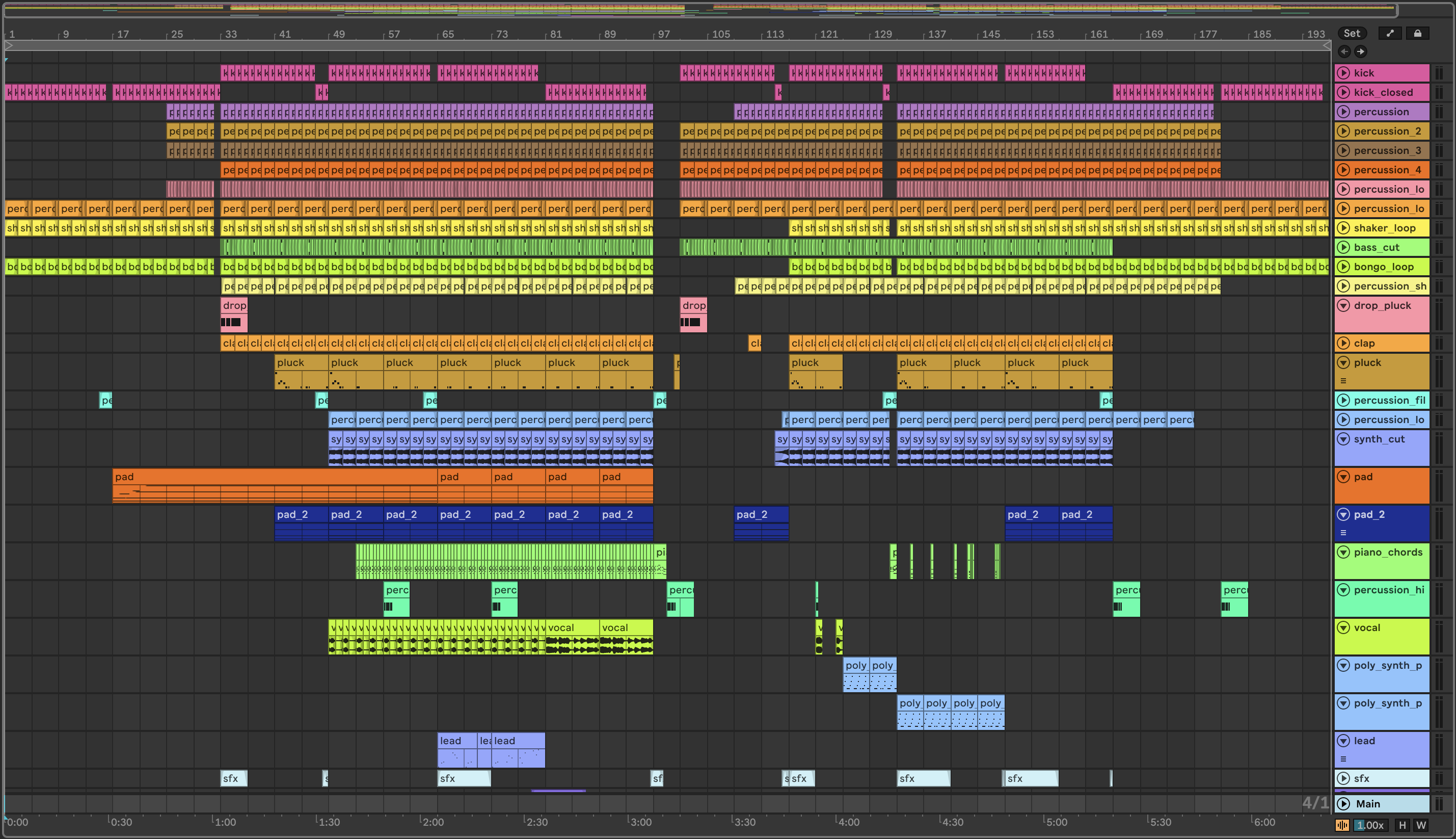
Task: Unfold the Main track
Action: point(1344,804)
